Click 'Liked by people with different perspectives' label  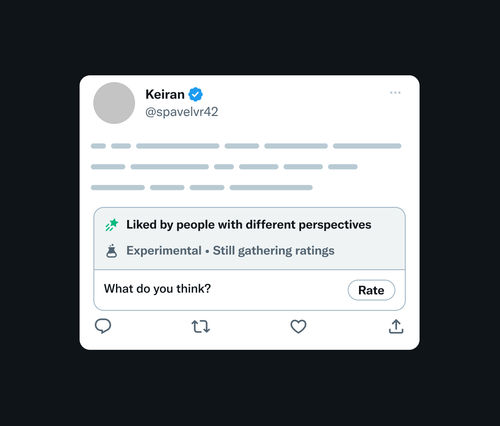(x=249, y=225)
